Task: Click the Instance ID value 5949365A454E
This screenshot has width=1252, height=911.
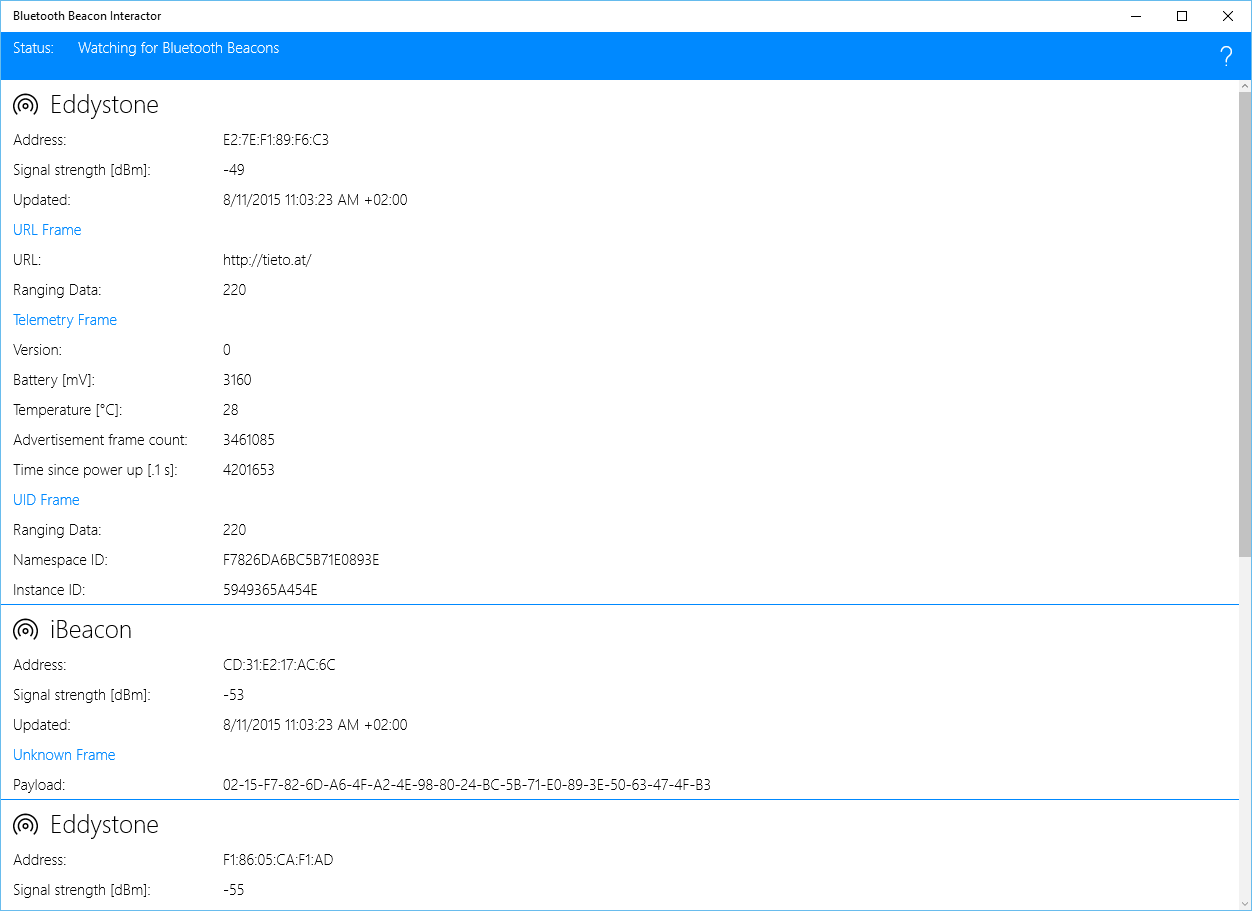Action: (x=270, y=590)
